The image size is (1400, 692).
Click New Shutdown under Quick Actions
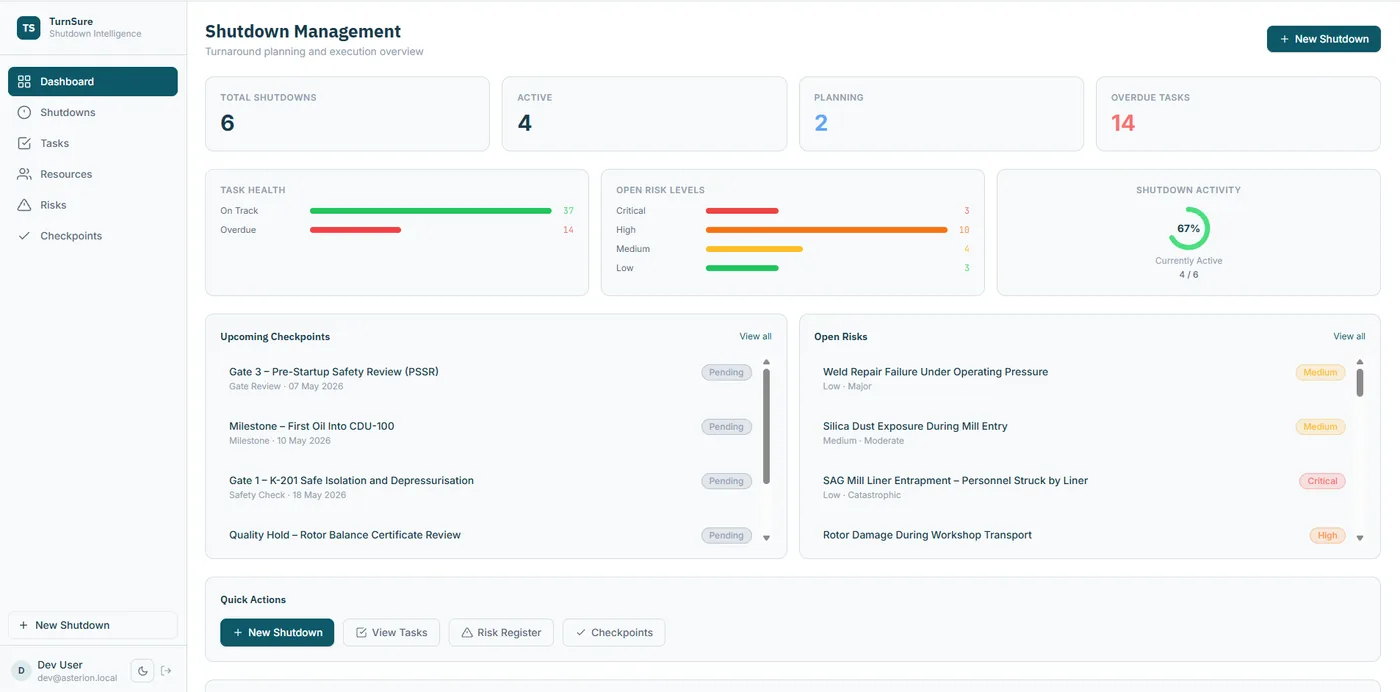(x=277, y=633)
